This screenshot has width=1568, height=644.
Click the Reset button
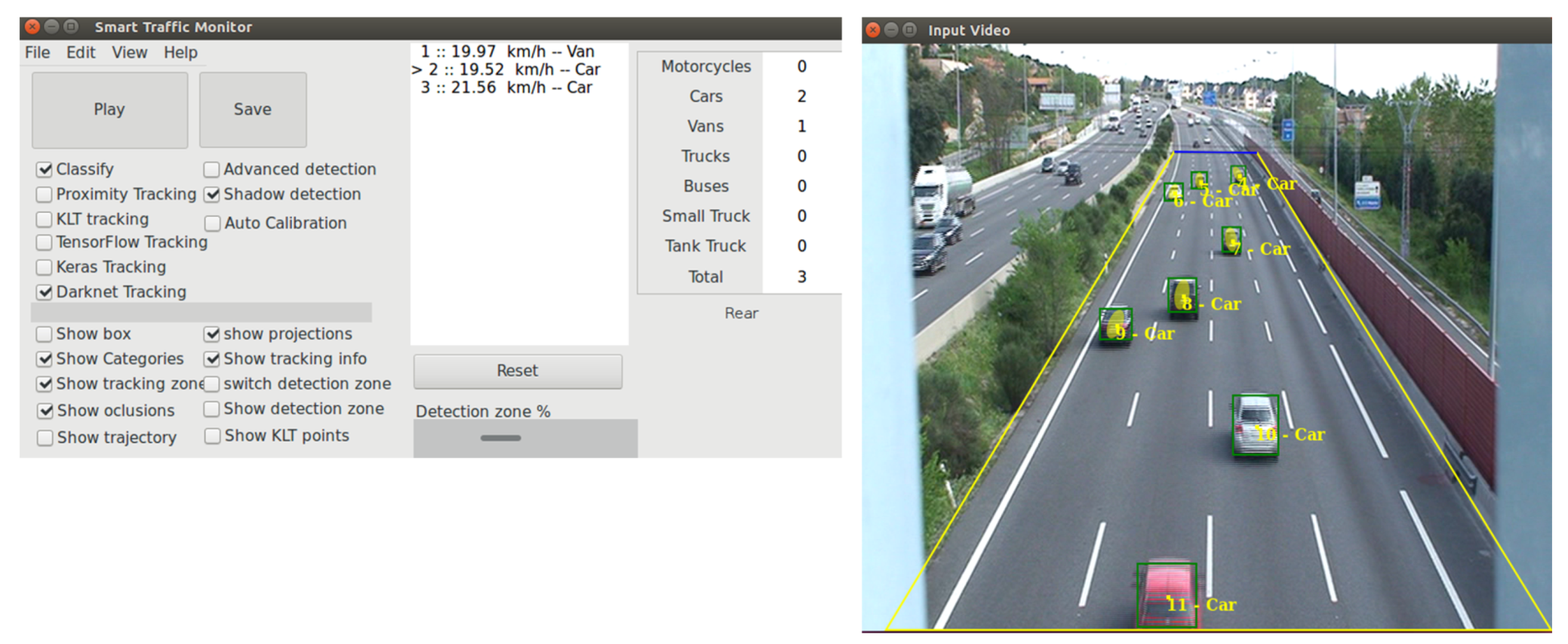click(x=518, y=371)
